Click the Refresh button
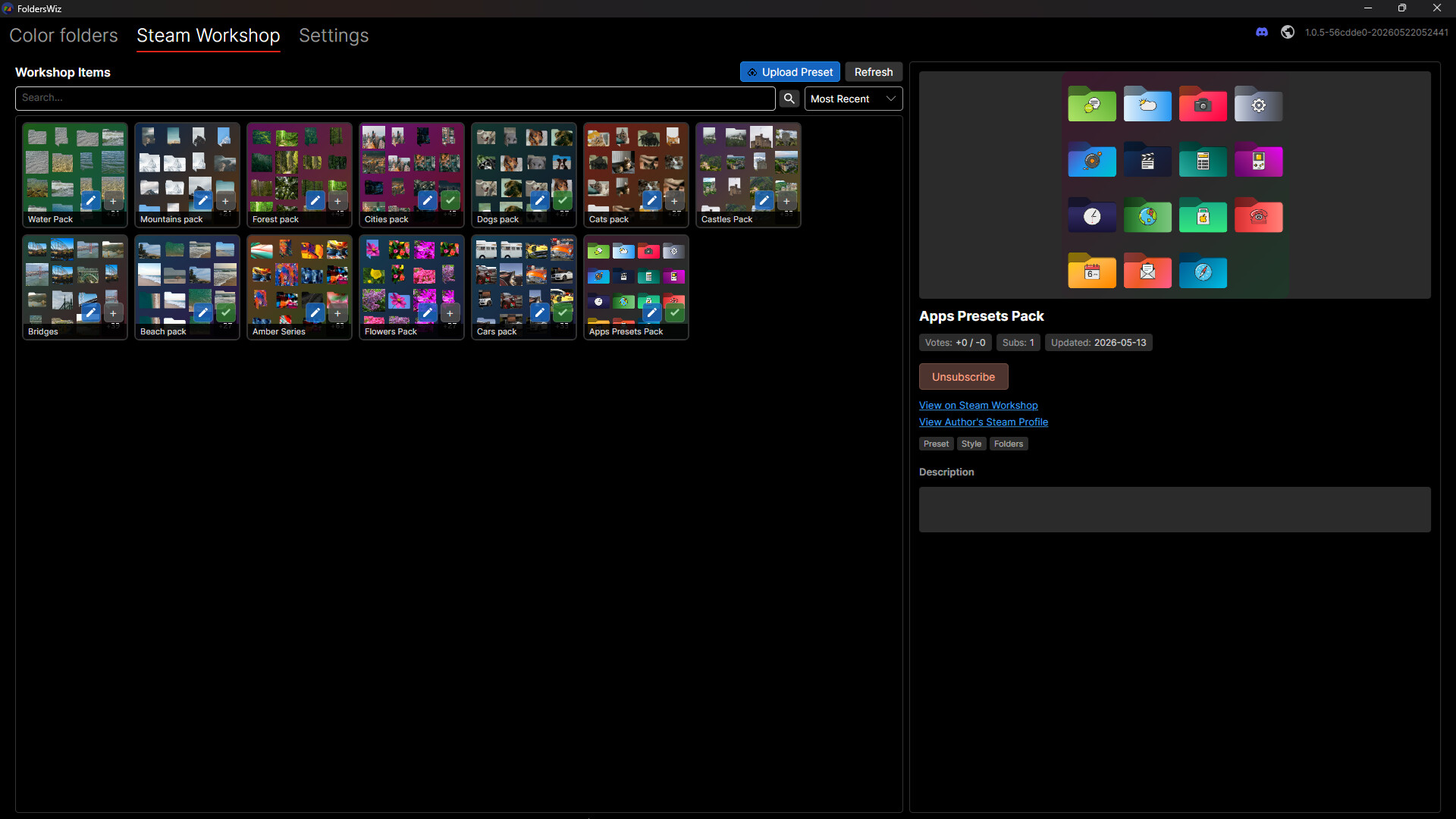Screen dimensions: 1456x819 click(x=874, y=72)
